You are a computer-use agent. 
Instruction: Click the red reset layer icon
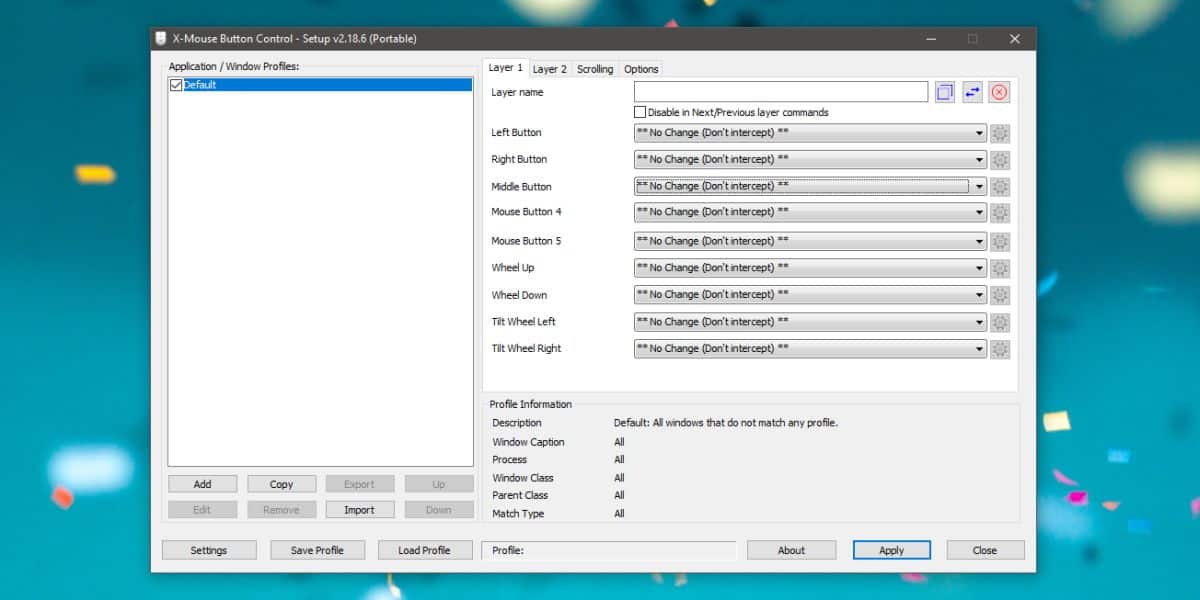click(999, 93)
